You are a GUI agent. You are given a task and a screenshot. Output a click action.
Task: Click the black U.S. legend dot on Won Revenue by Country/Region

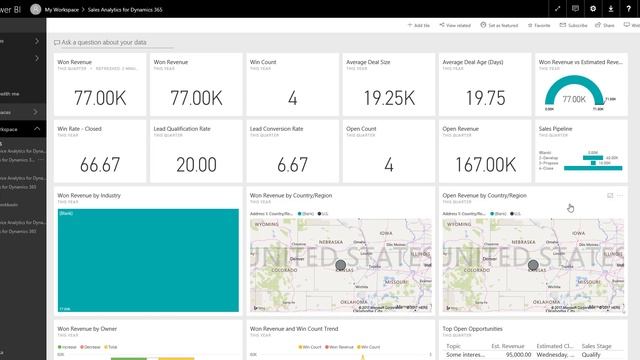tap(320, 214)
